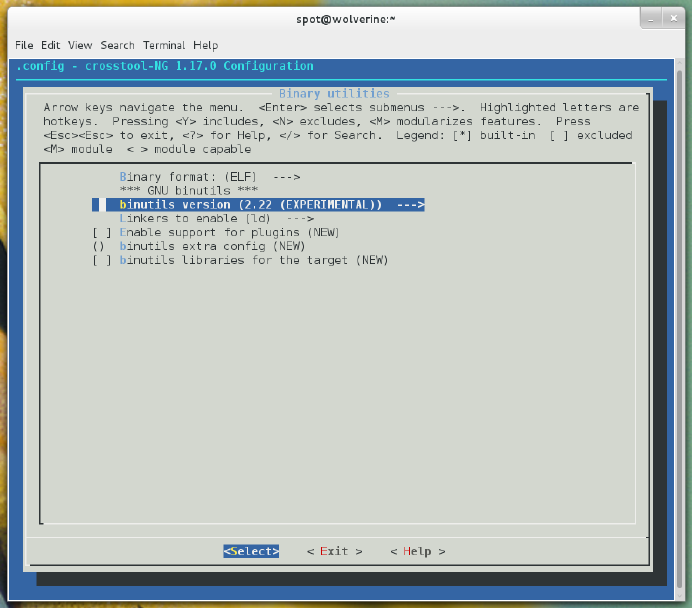Select binutils version (2.22) entry
Image resolution: width=692 pixels, height=608 pixels.
click(258, 205)
